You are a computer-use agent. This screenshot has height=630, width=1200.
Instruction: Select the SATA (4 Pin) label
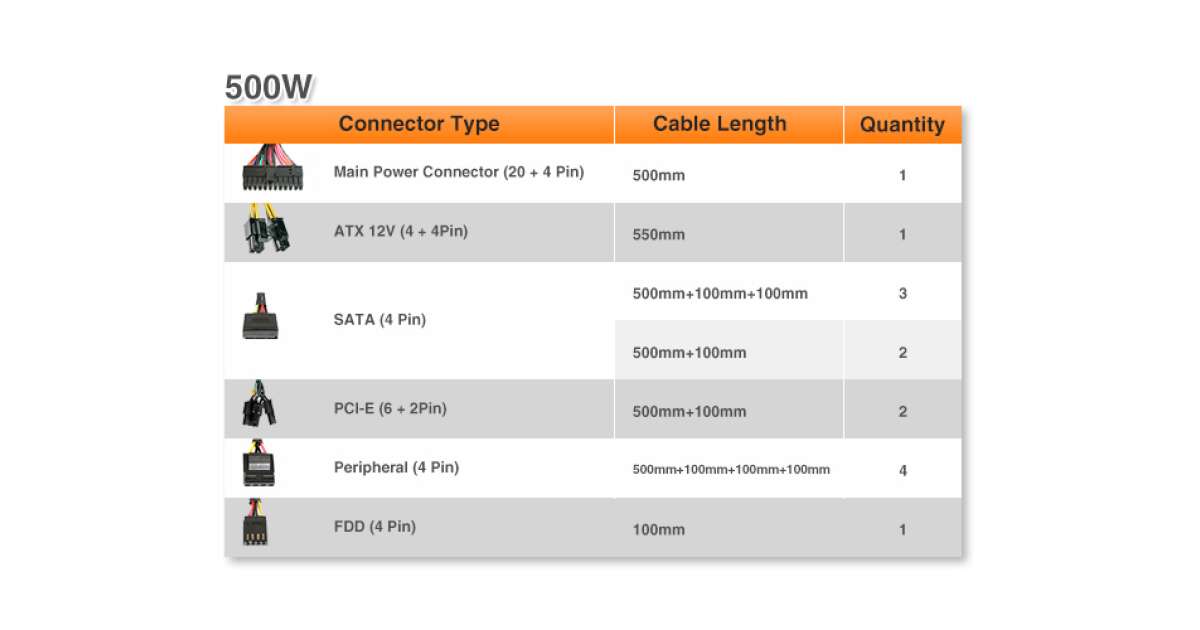(380, 320)
